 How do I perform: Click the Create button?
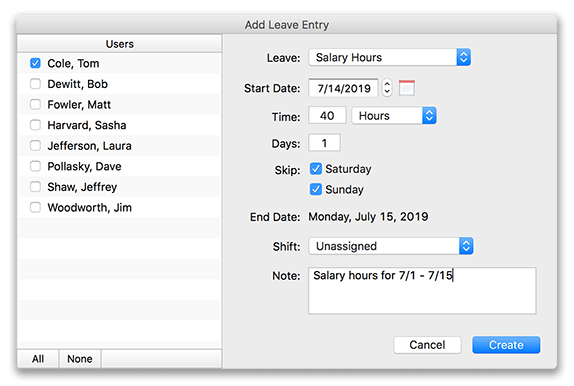pyautogui.click(x=506, y=345)
